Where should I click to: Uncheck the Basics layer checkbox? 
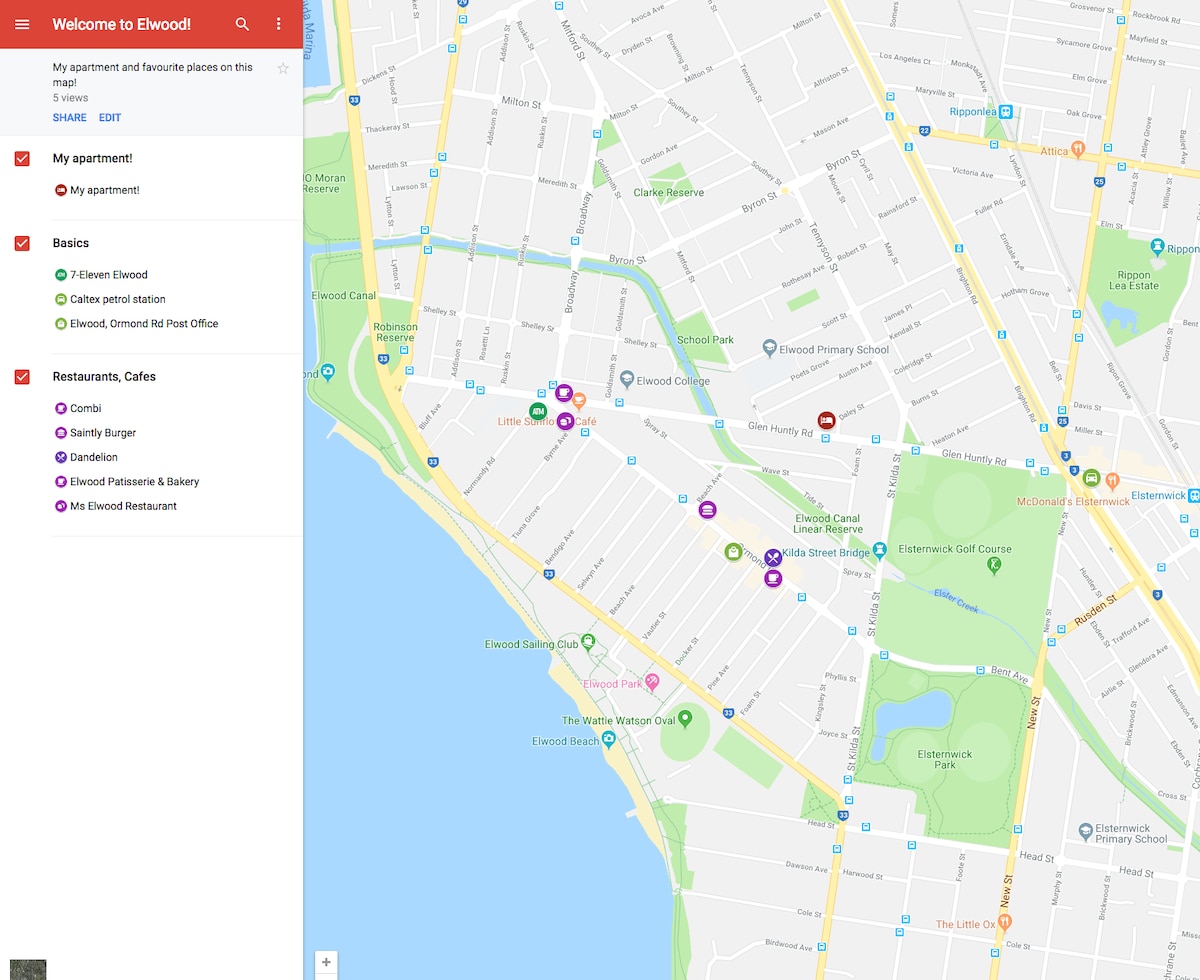[22, 243]
